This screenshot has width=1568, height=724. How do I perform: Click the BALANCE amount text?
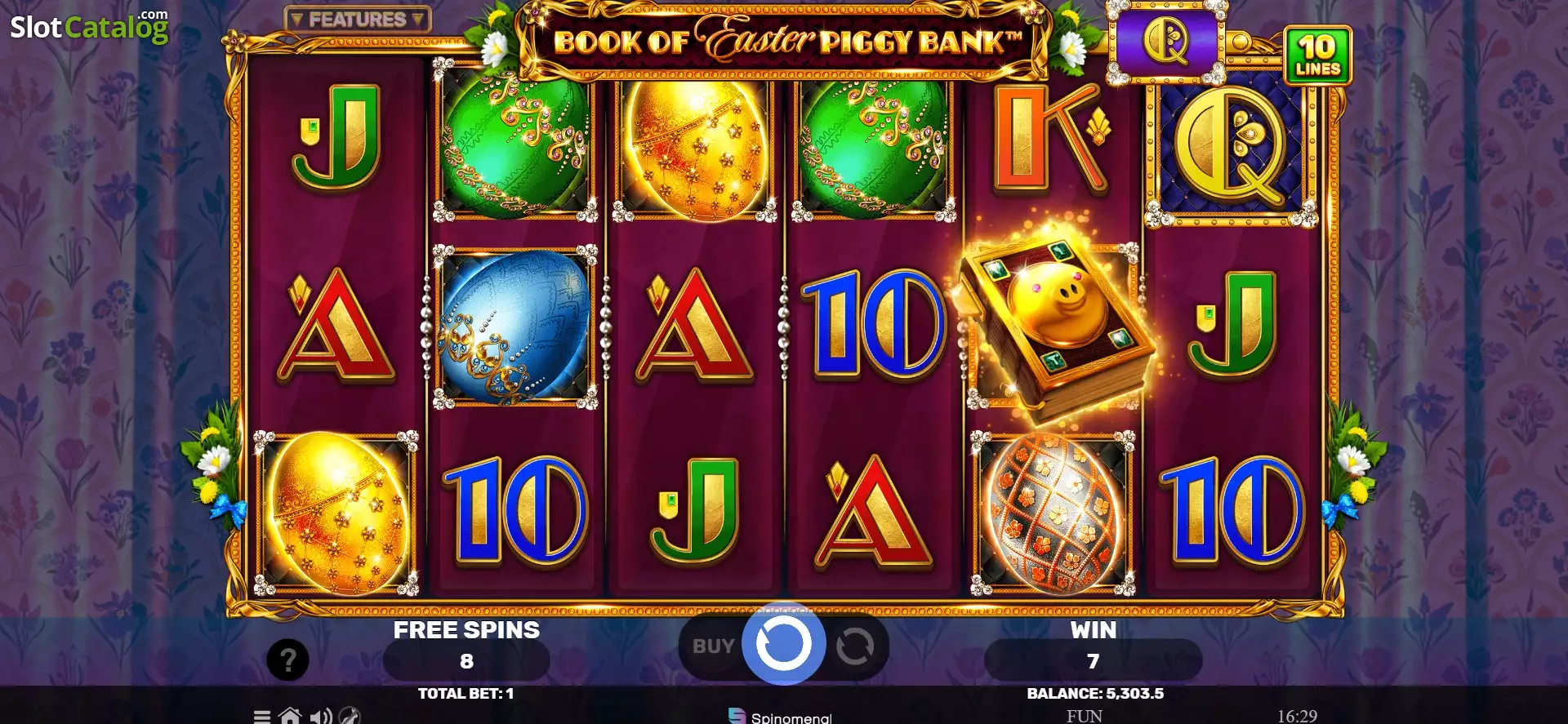1095,693
